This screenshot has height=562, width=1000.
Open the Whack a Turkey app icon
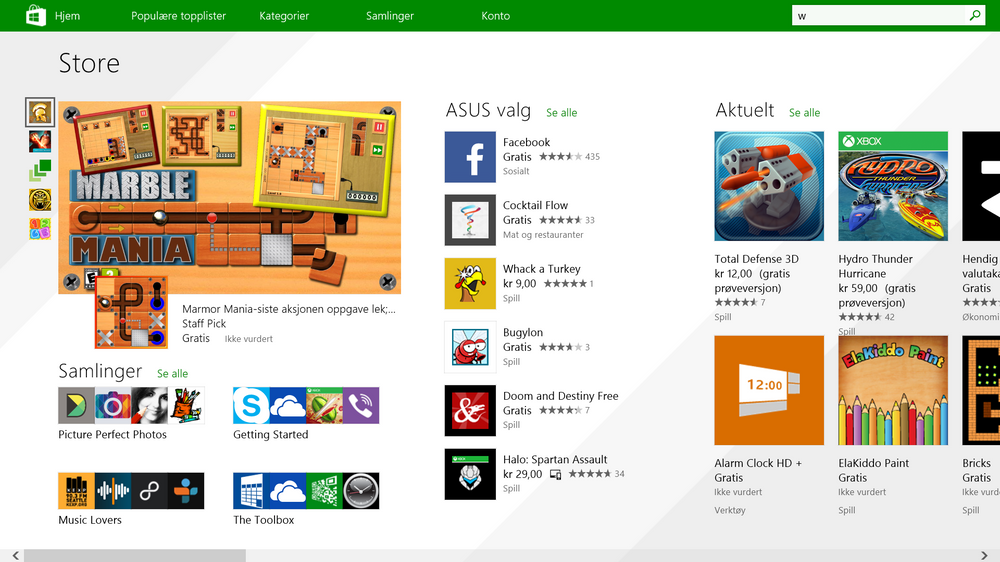[470, 284]
